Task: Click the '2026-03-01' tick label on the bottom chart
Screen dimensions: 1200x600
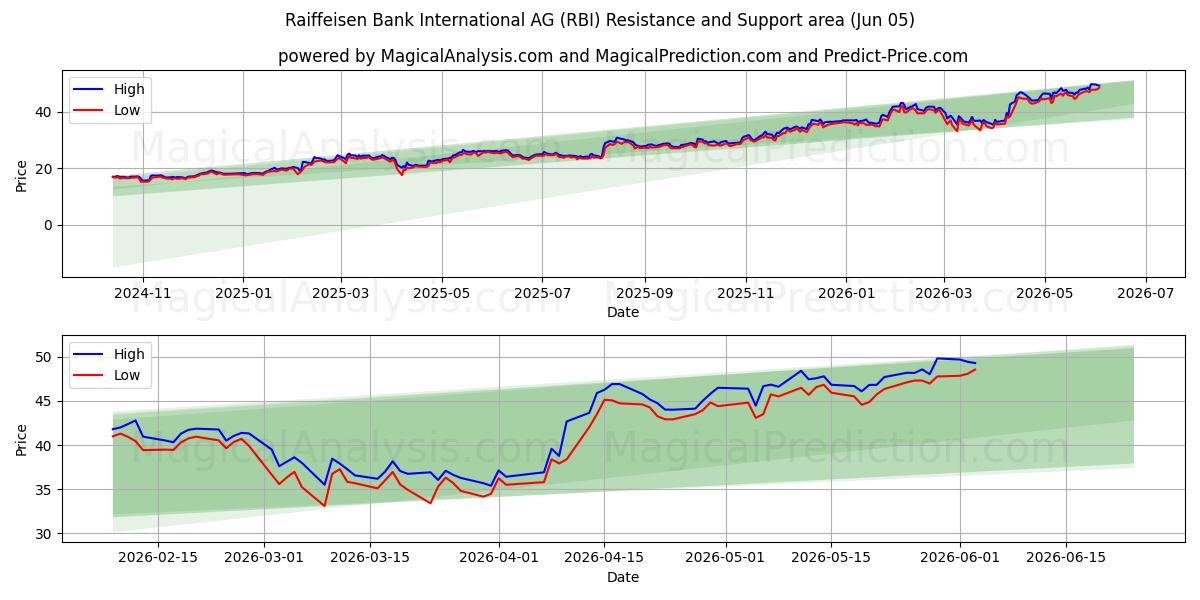Action: point(264,559)
